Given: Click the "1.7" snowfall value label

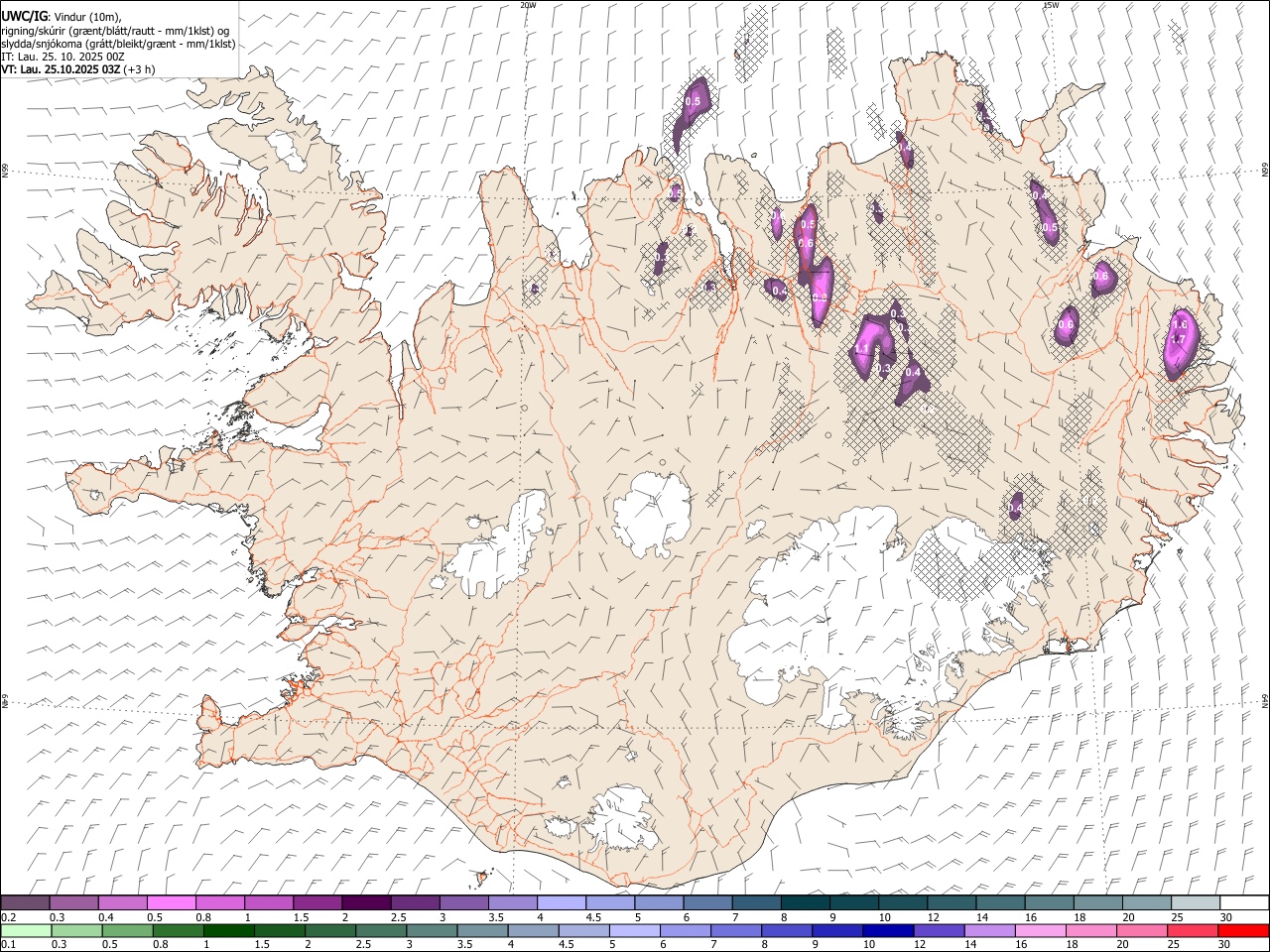Looking at the screenshot, I should tap(1179, 339).
